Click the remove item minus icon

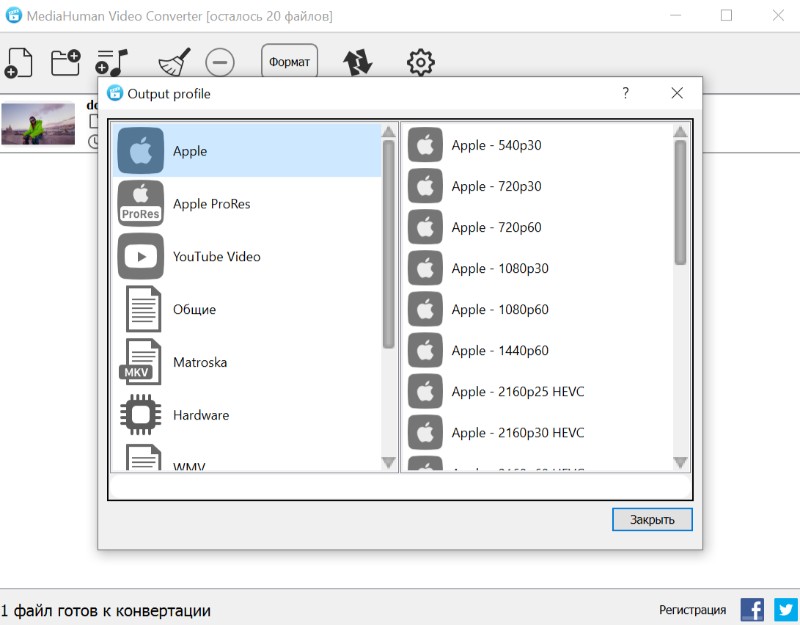point(220,62)
